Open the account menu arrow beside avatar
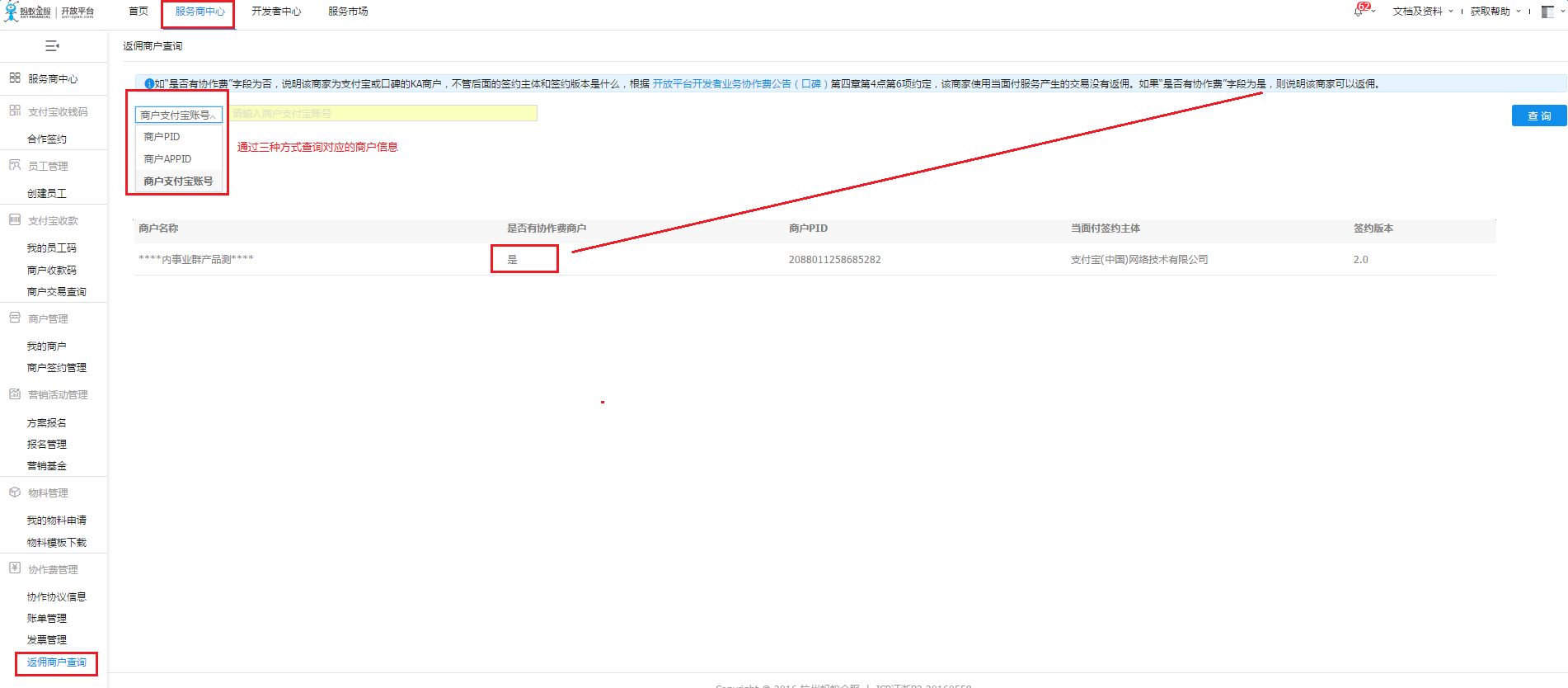Screen dimensions: 1568x688 coord(1562,12)
